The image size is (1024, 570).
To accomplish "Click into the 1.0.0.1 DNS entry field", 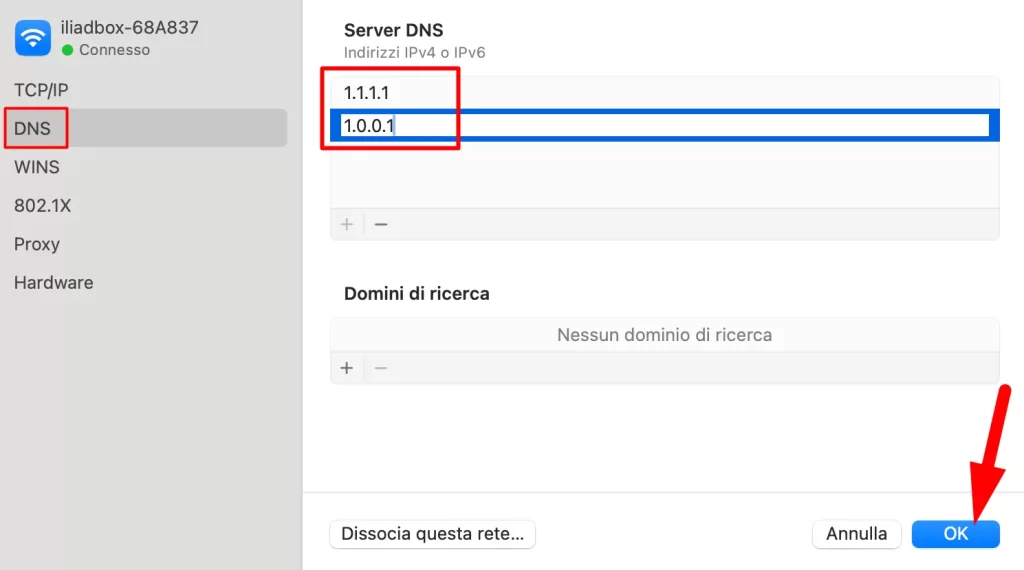I will [x=665, y=125].
